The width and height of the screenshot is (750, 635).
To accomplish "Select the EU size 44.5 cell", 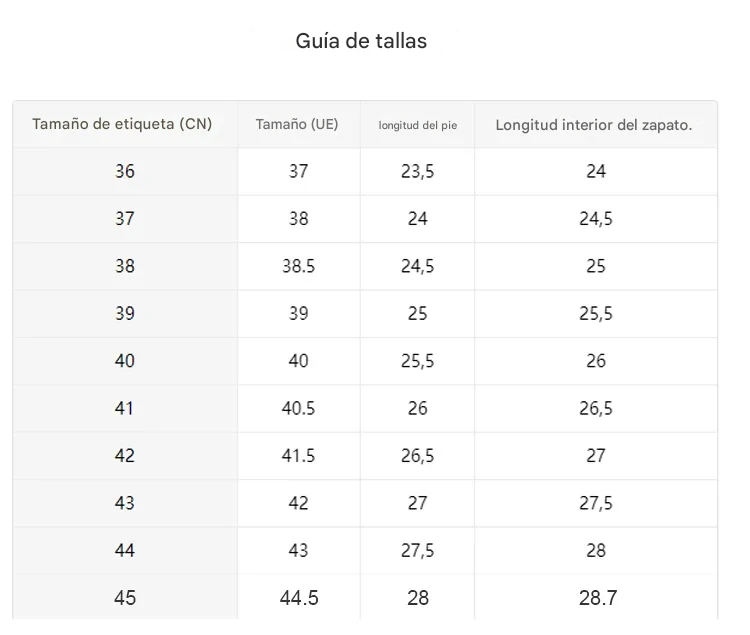I will tap(298, 598).
